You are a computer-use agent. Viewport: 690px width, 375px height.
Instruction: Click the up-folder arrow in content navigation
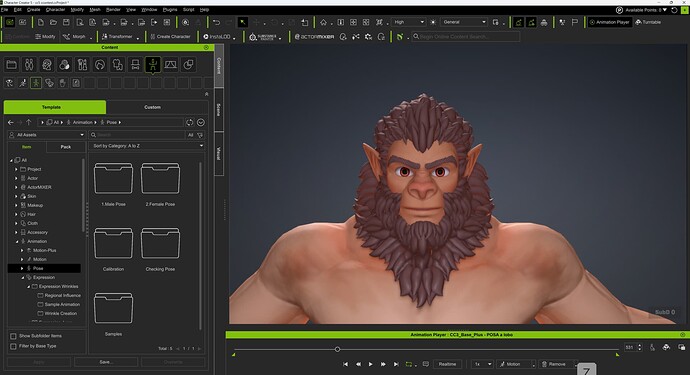(29, 122)
